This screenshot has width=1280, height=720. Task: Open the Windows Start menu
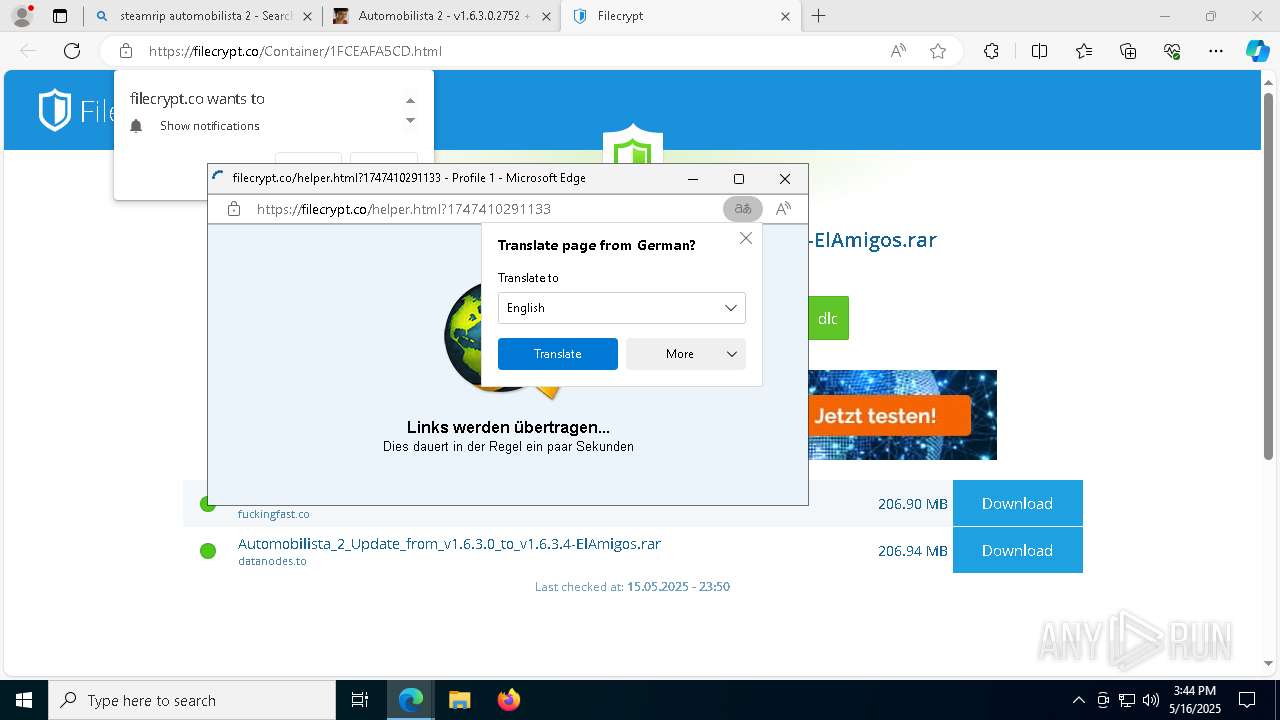24,700
